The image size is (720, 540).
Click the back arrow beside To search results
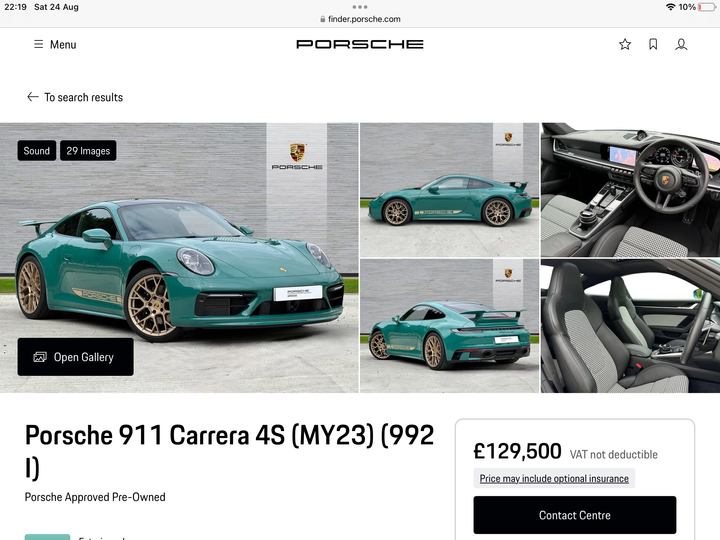pyautogui.click(x=33, y=97)
